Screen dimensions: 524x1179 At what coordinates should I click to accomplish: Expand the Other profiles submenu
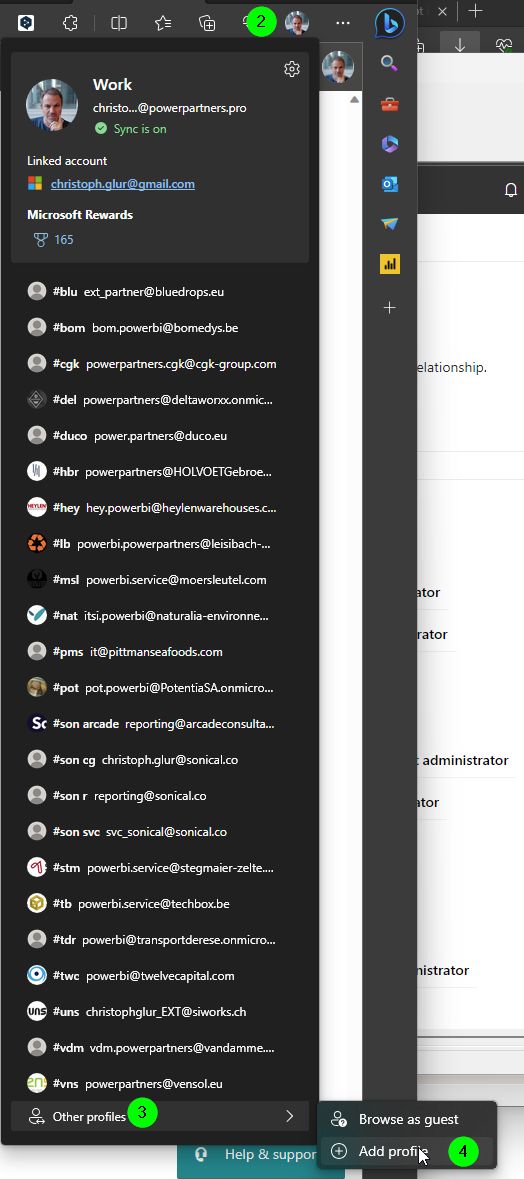(160, 1116)
